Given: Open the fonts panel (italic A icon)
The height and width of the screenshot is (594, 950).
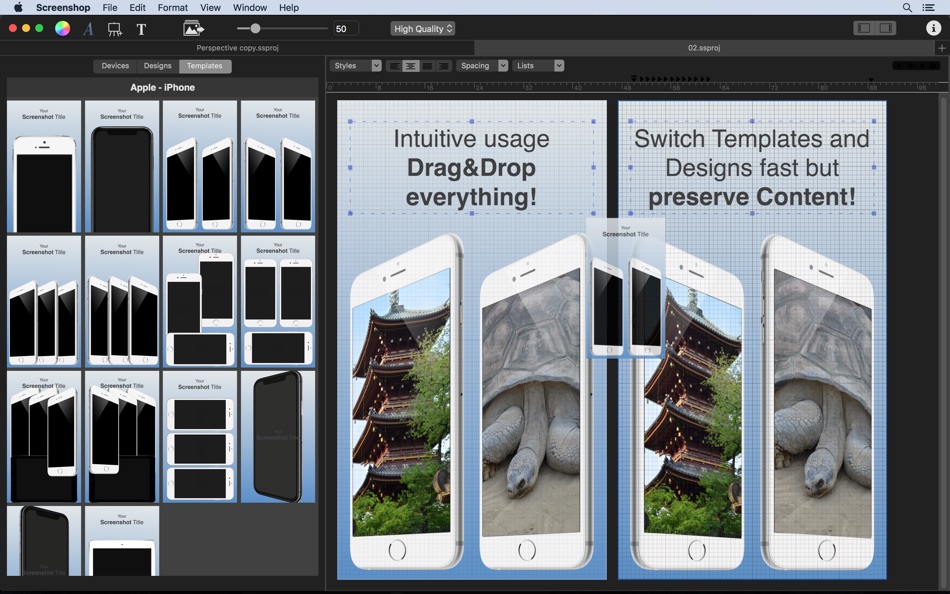Looking at the screenshot, I should point(88,28).
